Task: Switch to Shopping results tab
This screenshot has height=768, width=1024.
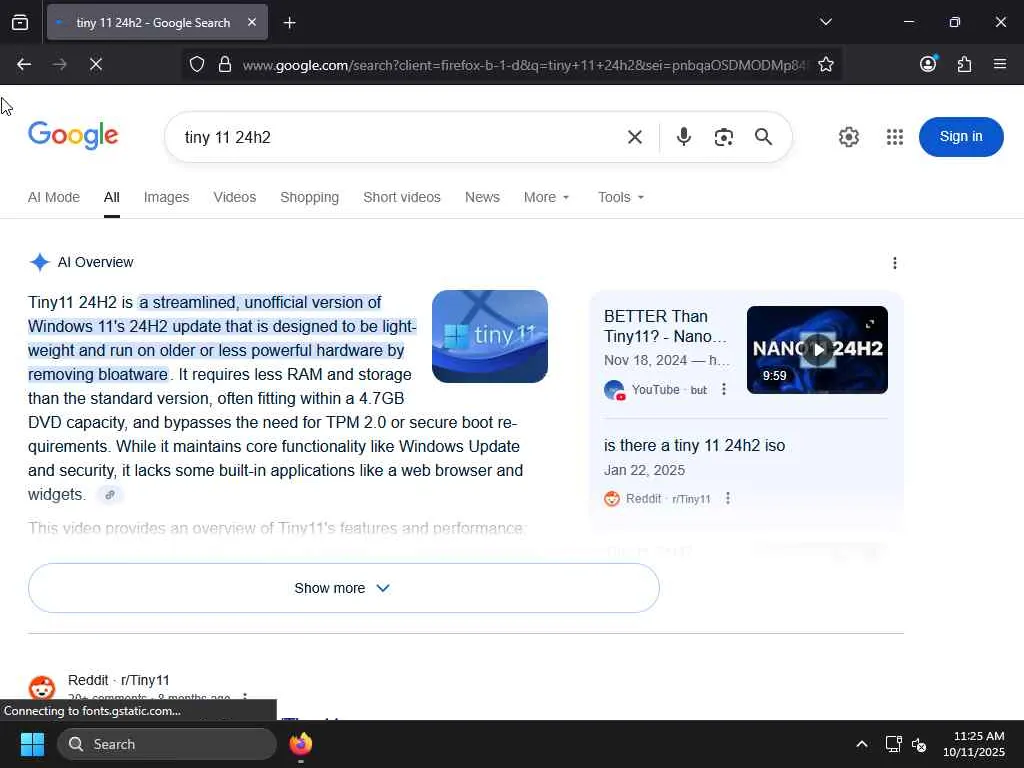Action: click(310, 197)
